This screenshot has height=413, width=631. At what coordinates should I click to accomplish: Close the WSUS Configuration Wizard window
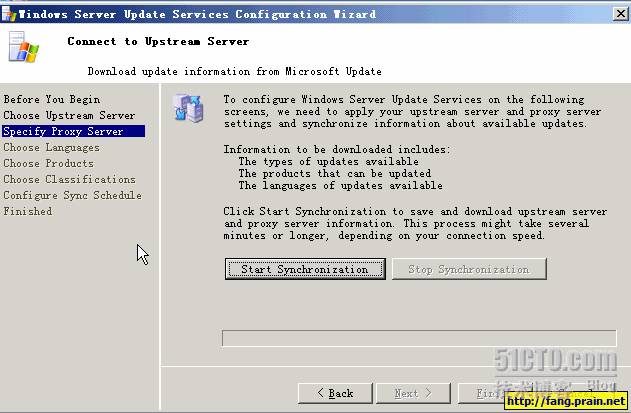pyautogui.click(x=620, y=14)
